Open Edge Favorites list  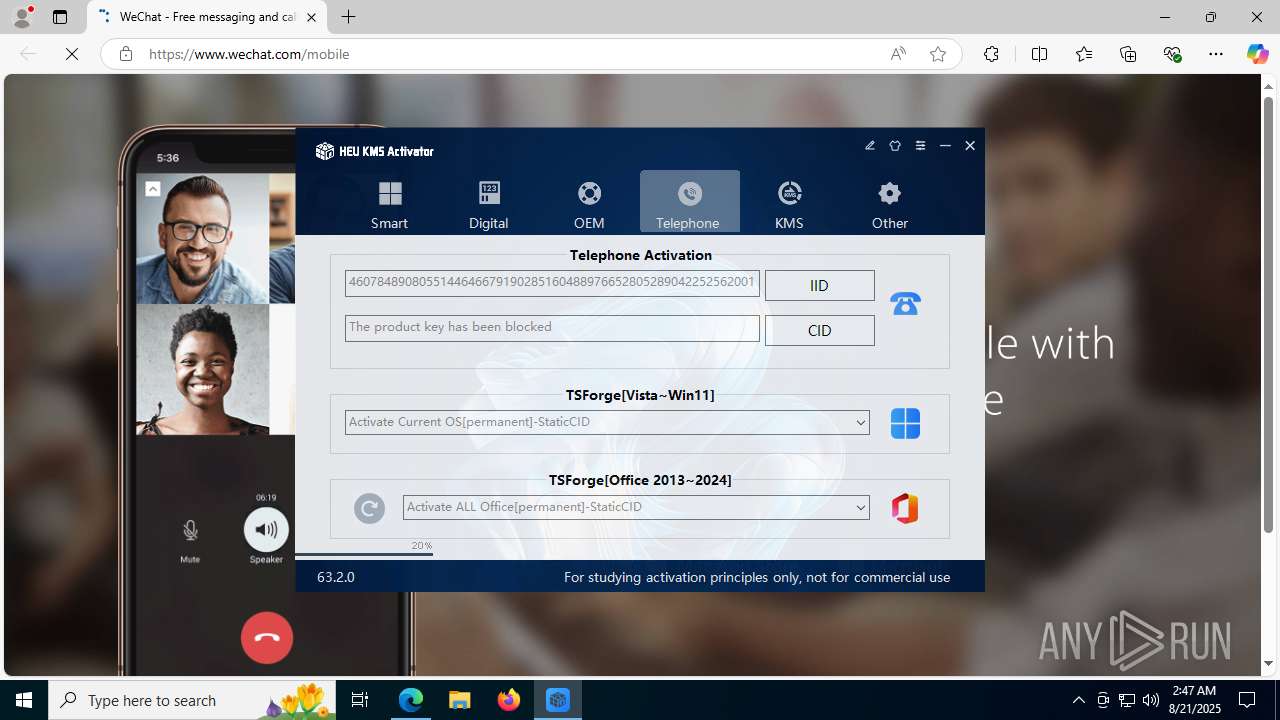tap(1084, 54)
